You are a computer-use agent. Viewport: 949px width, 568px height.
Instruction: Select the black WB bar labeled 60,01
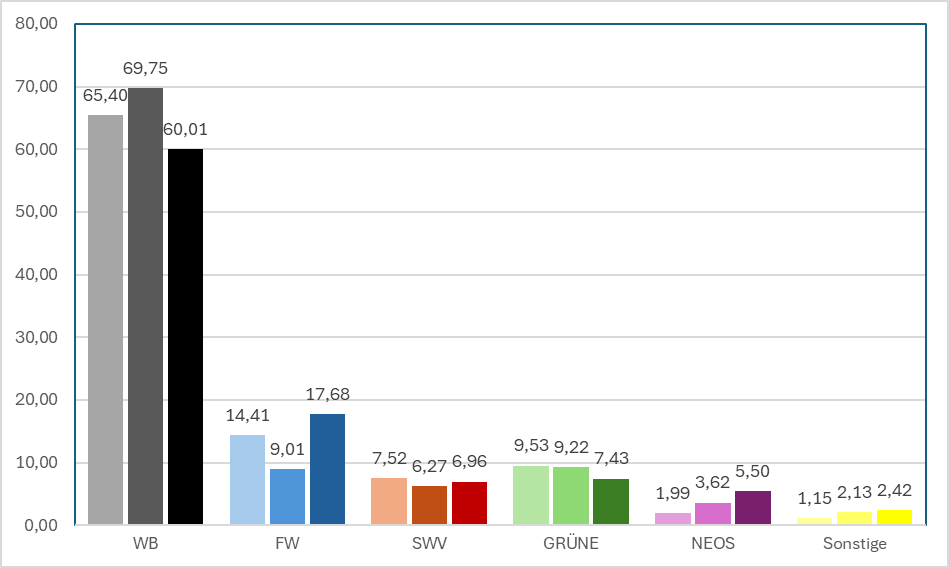pos(185,337)
